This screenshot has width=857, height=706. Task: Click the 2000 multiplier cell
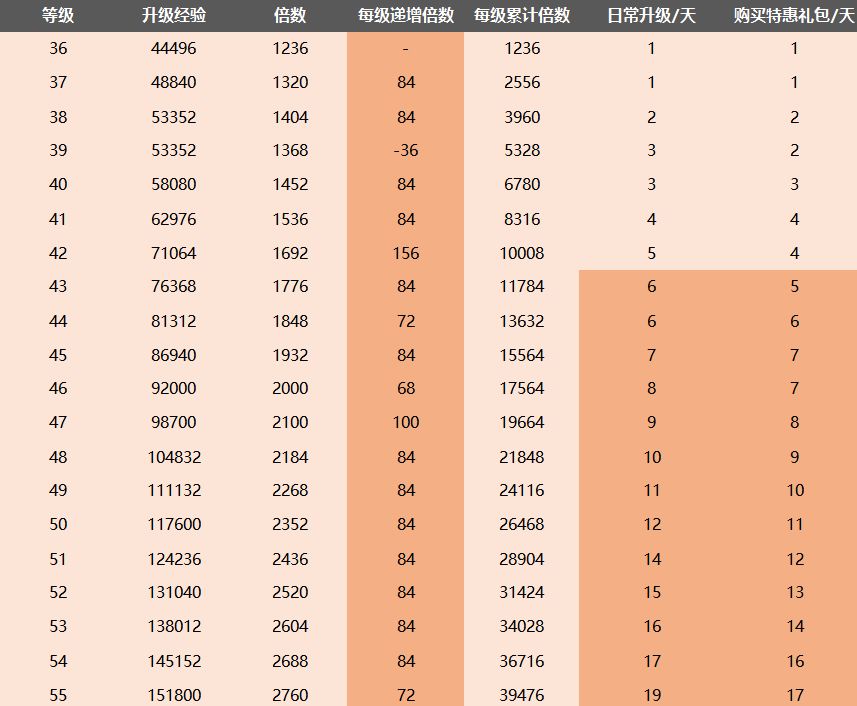click(290, 388)
